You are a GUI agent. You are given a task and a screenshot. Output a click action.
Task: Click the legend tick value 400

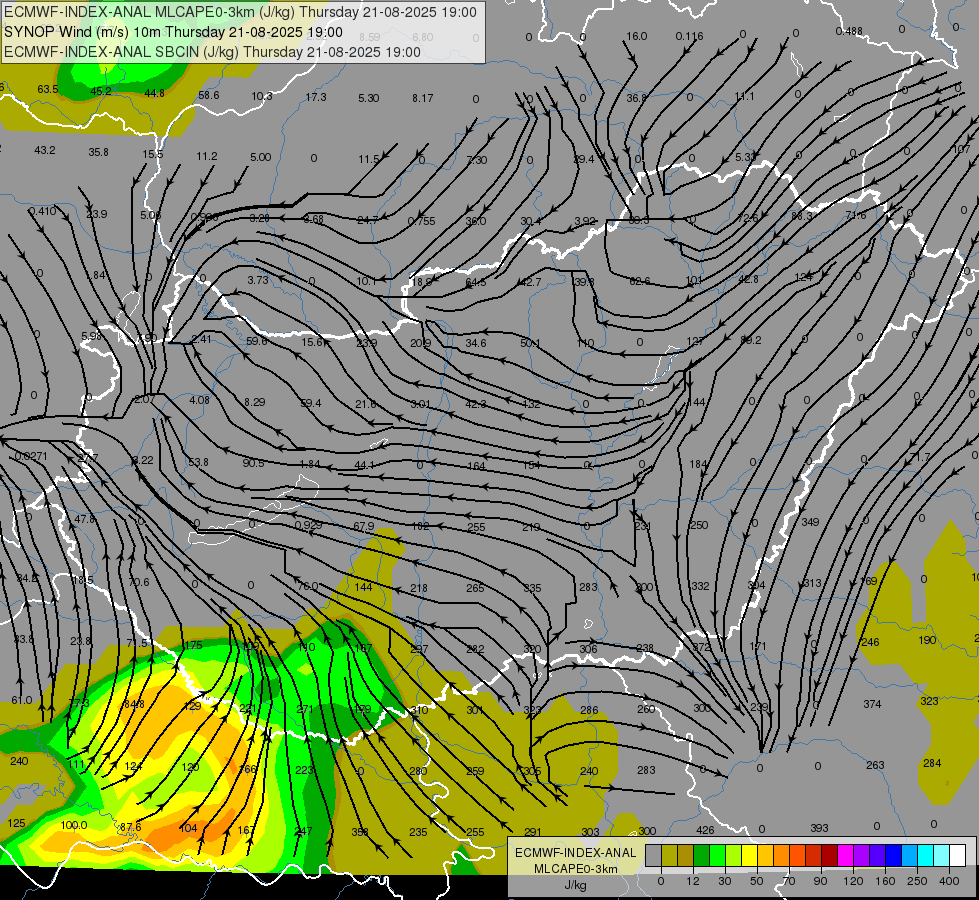click(x=949, y=881)
